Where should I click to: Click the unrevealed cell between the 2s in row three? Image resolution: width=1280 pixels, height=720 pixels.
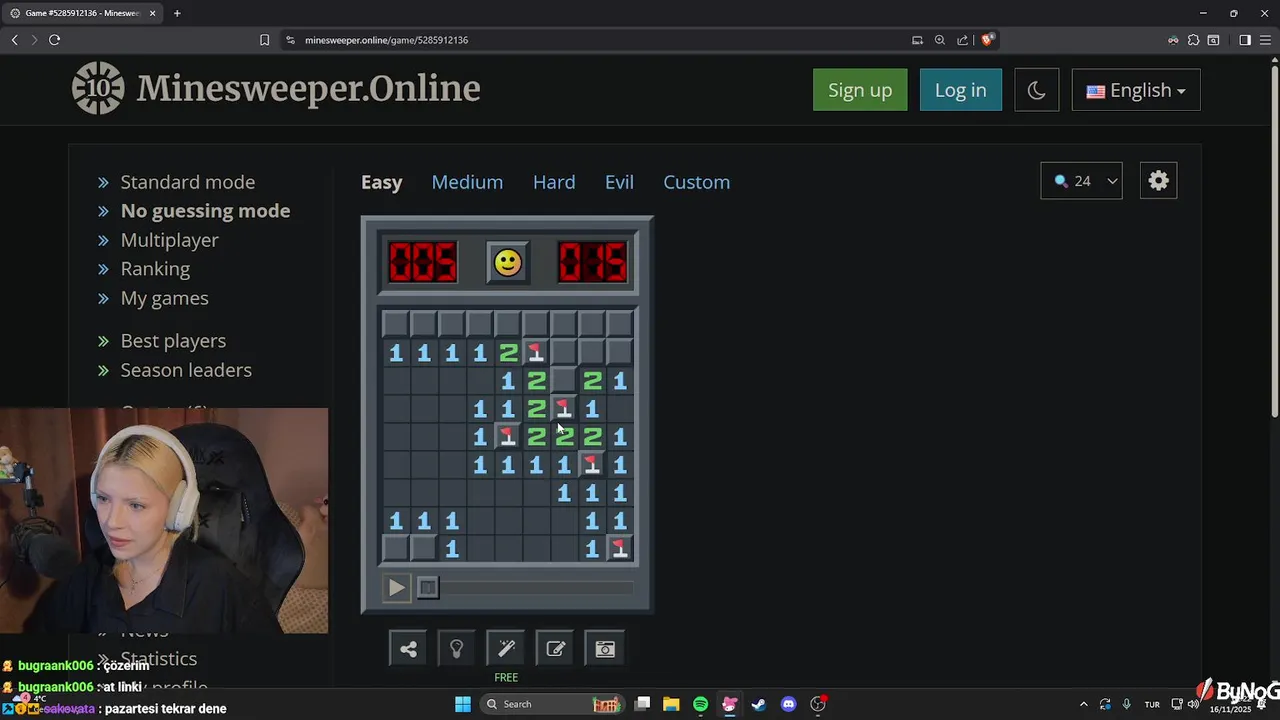coord(564,380)
